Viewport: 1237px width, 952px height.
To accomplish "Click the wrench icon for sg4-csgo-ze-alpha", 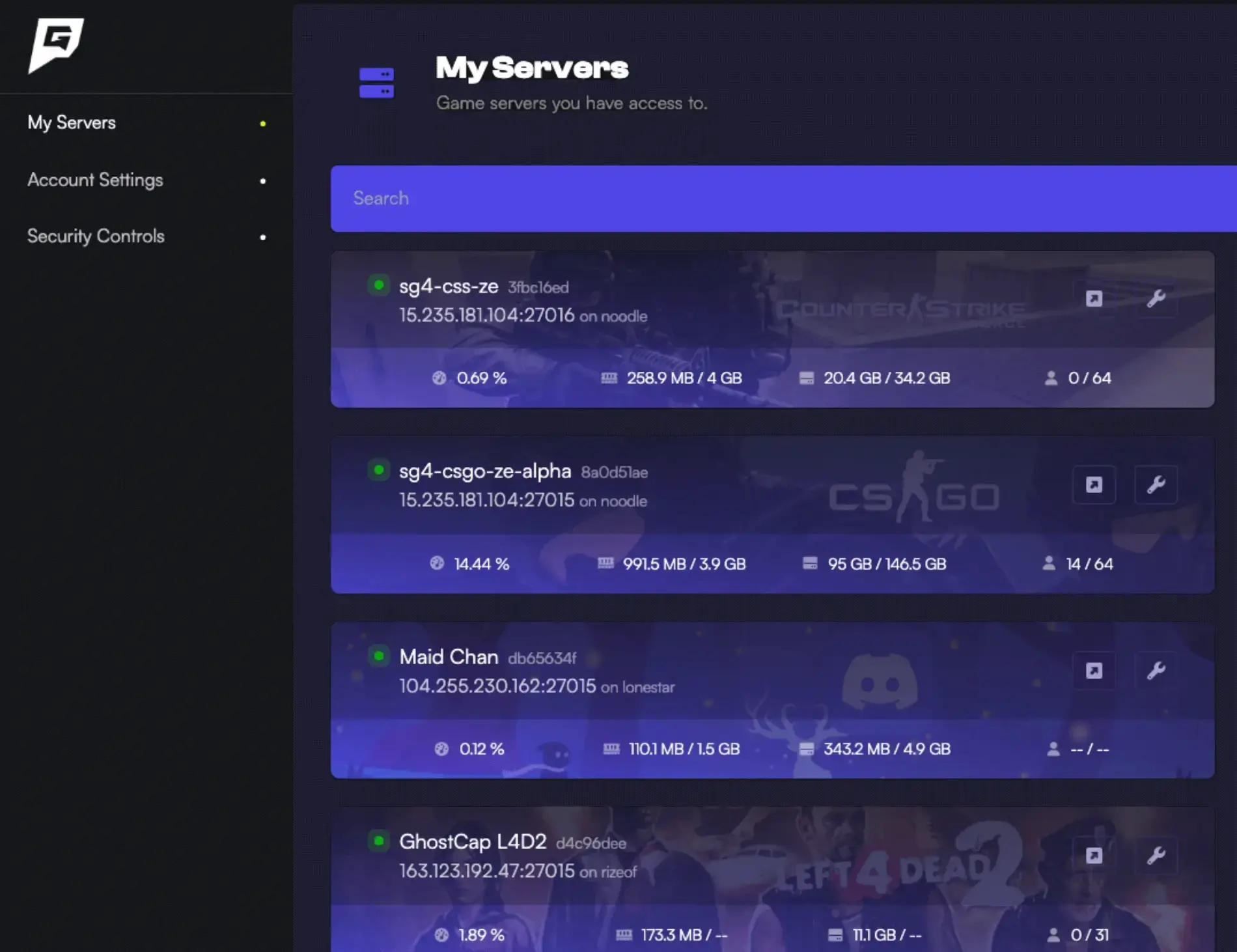I will click(1156, 484).
